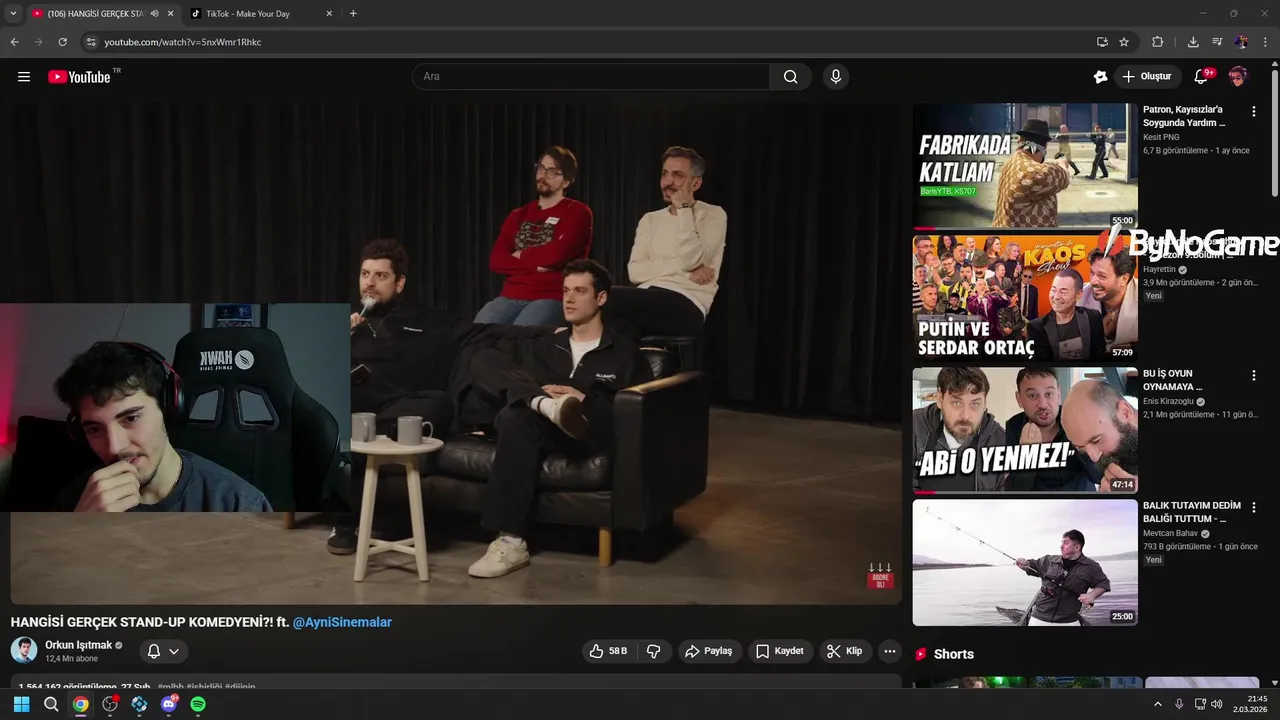Click the Oluştur create button
Viewport: 1280px width, 720px height.
pyautogui.click(x=1146, y=77)
